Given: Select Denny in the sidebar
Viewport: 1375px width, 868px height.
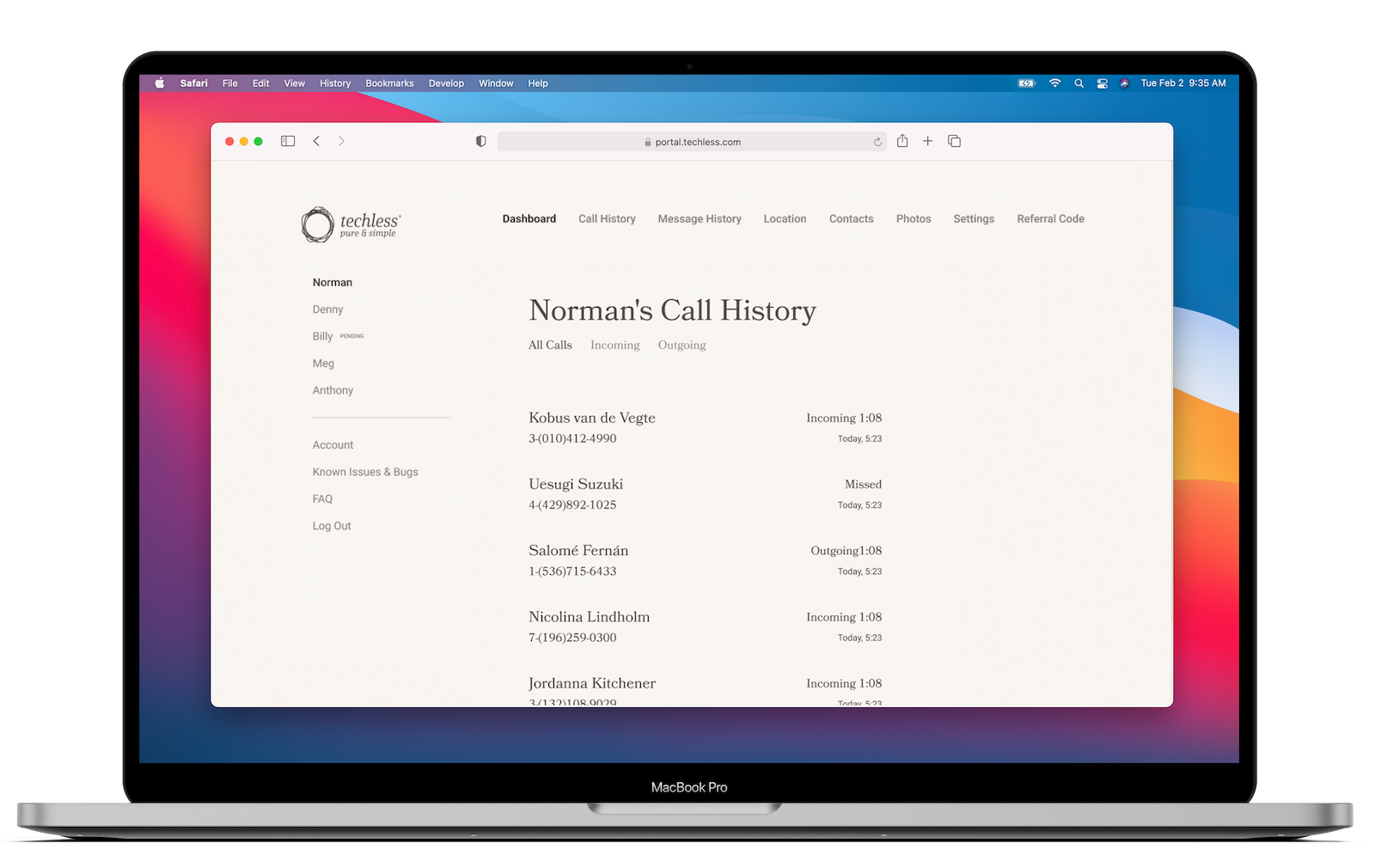Looking at the screenshot, I should (x=327, y=309).
